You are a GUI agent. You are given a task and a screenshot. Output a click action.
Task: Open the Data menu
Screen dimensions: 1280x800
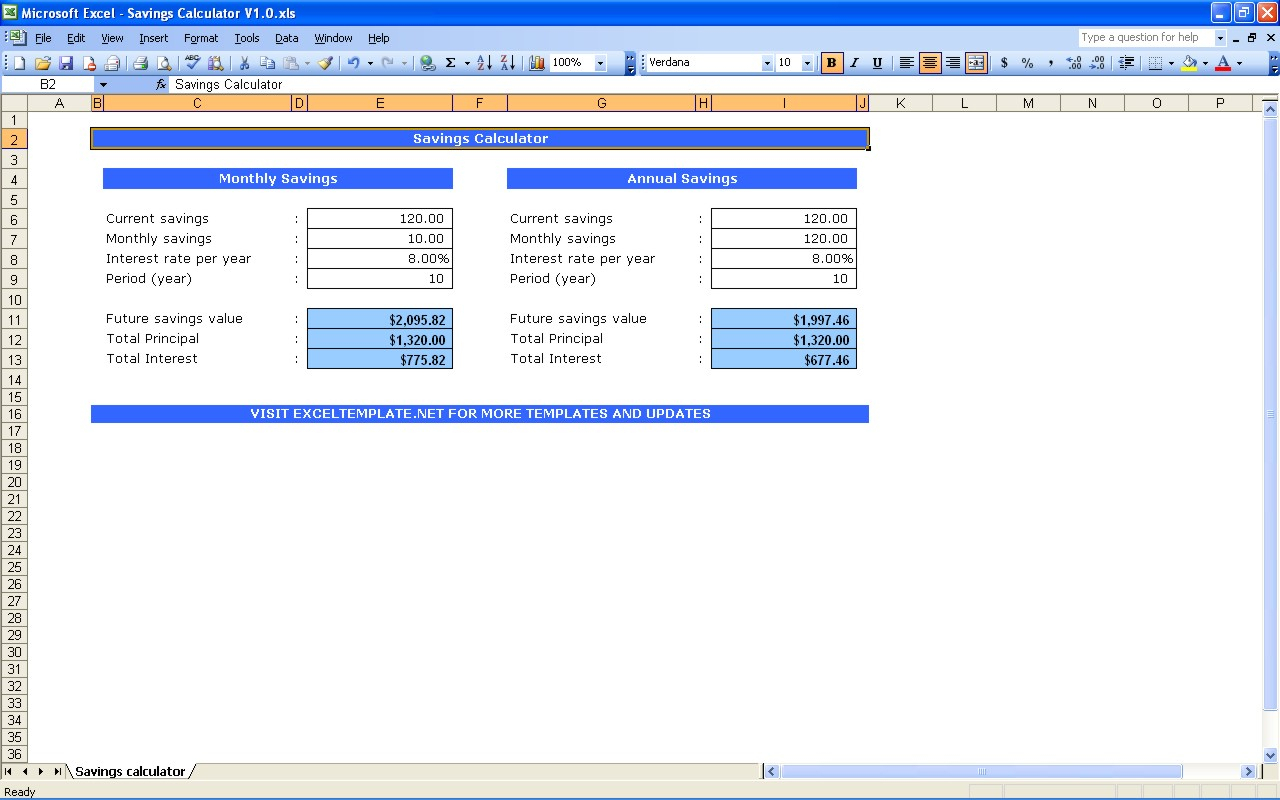[287, 38]
